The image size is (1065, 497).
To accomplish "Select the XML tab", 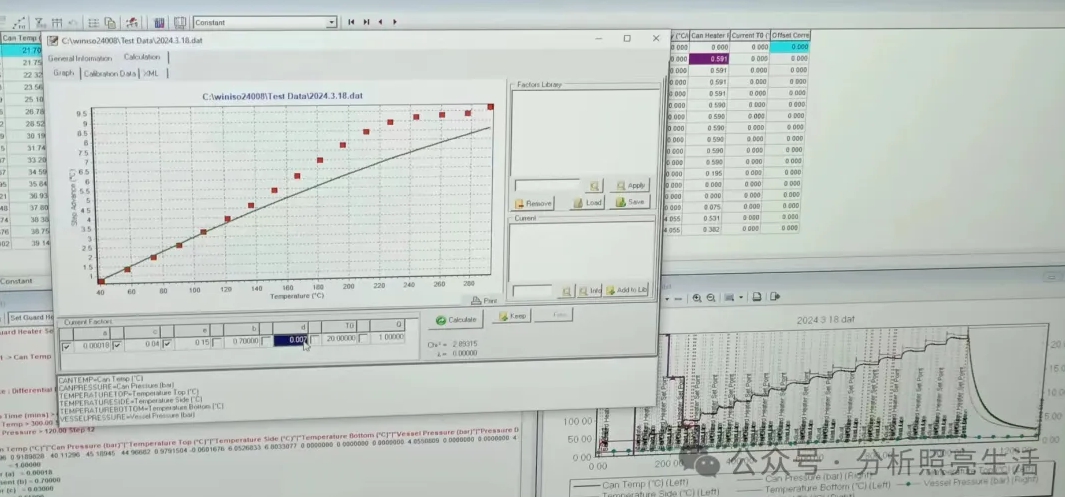I will 151,73.
